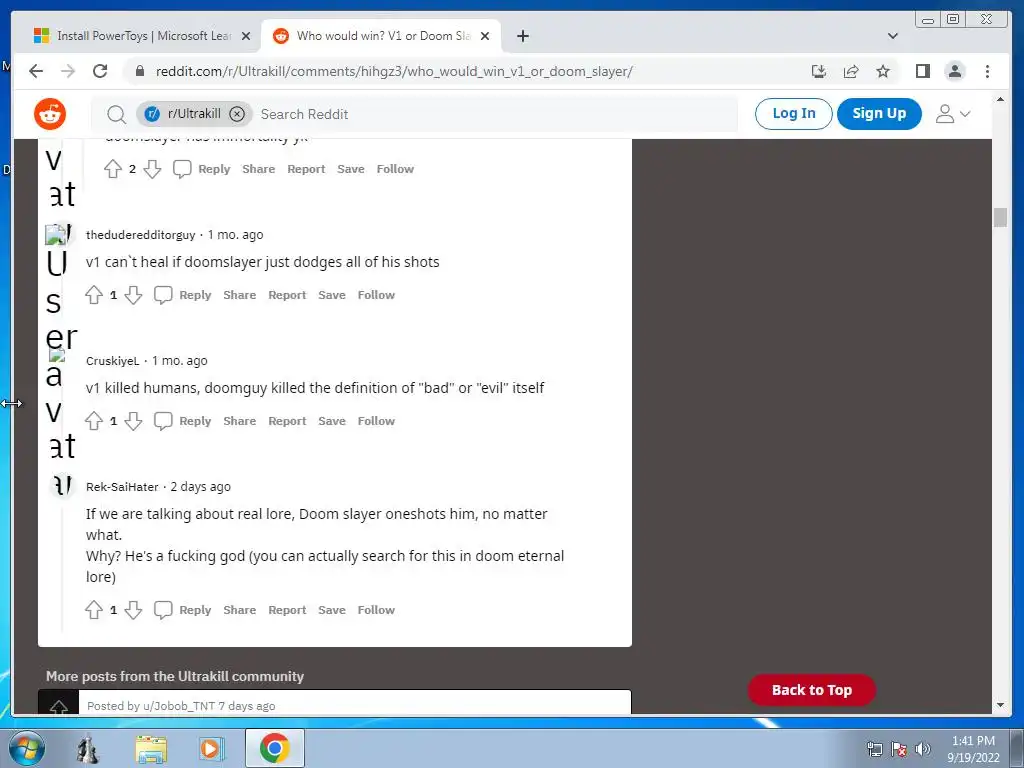Click Chrome icon in taskbar
The image size is (1024, 768).
(x=274, y=748)
